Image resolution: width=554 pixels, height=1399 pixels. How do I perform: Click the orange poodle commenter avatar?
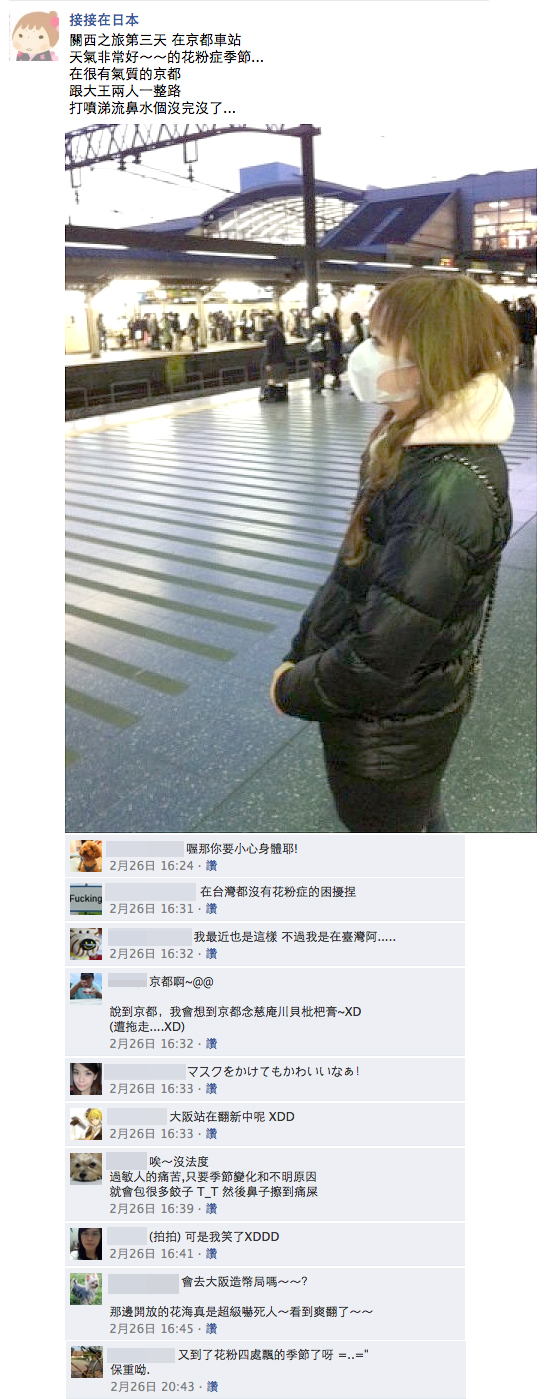pos(86,855)
